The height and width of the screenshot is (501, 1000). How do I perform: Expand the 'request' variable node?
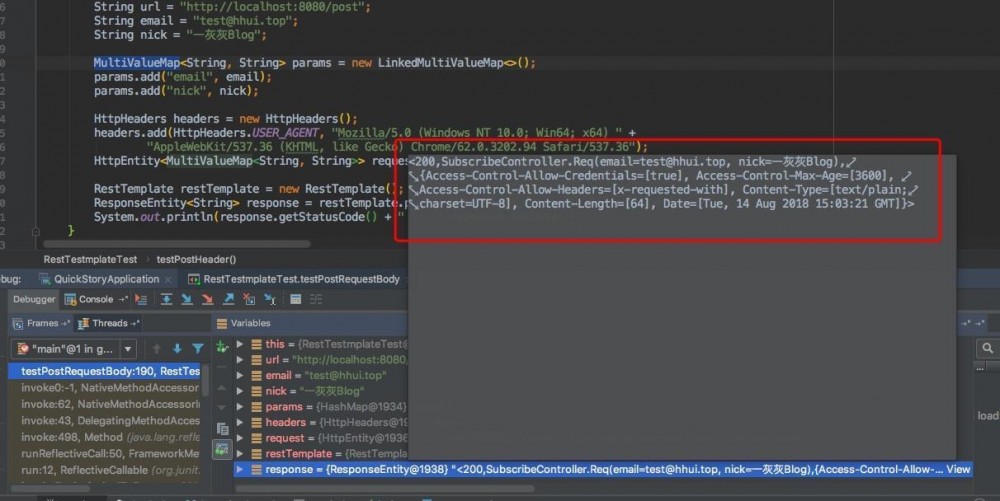pyautogui.click(x=240, y=438)
